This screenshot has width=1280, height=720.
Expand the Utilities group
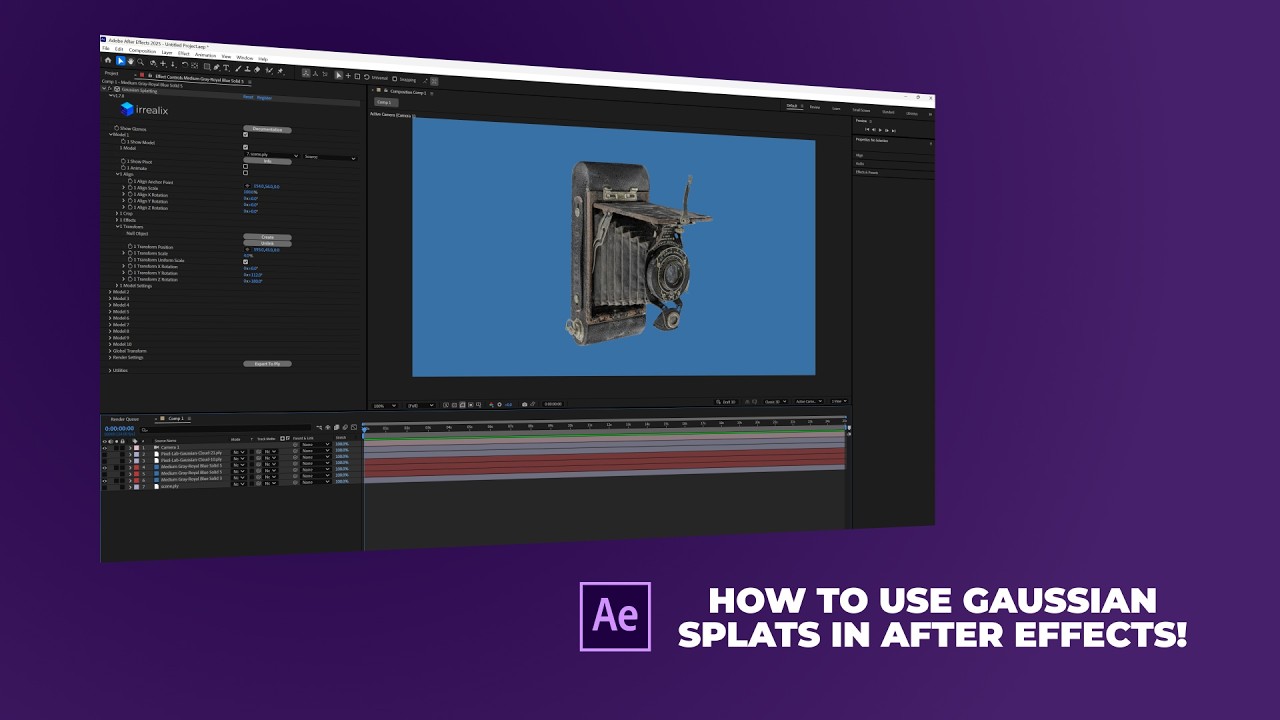[110, 370]
